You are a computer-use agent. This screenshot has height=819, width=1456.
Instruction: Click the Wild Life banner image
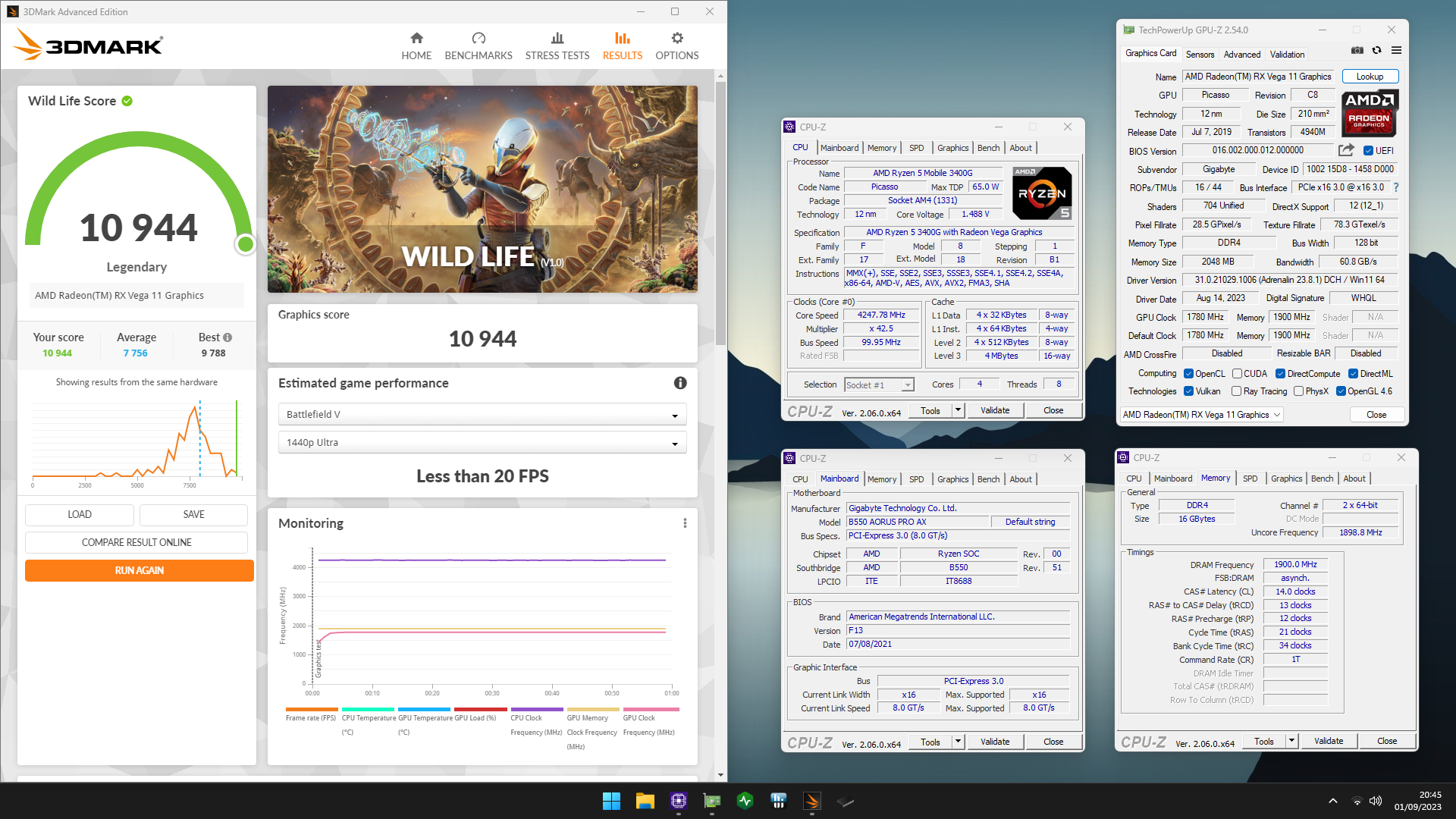(482, 189)
